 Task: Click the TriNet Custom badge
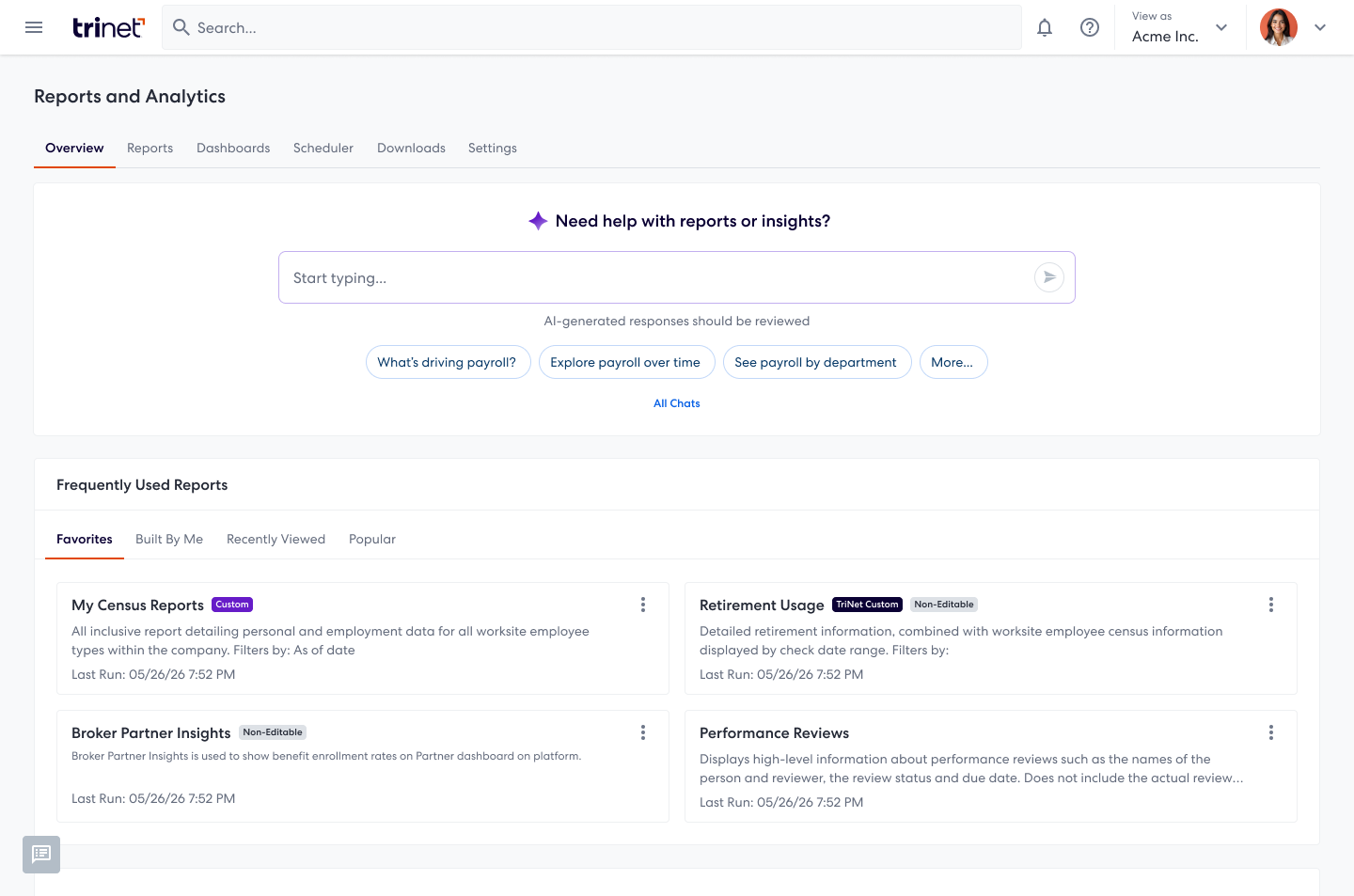click(867, 605)
